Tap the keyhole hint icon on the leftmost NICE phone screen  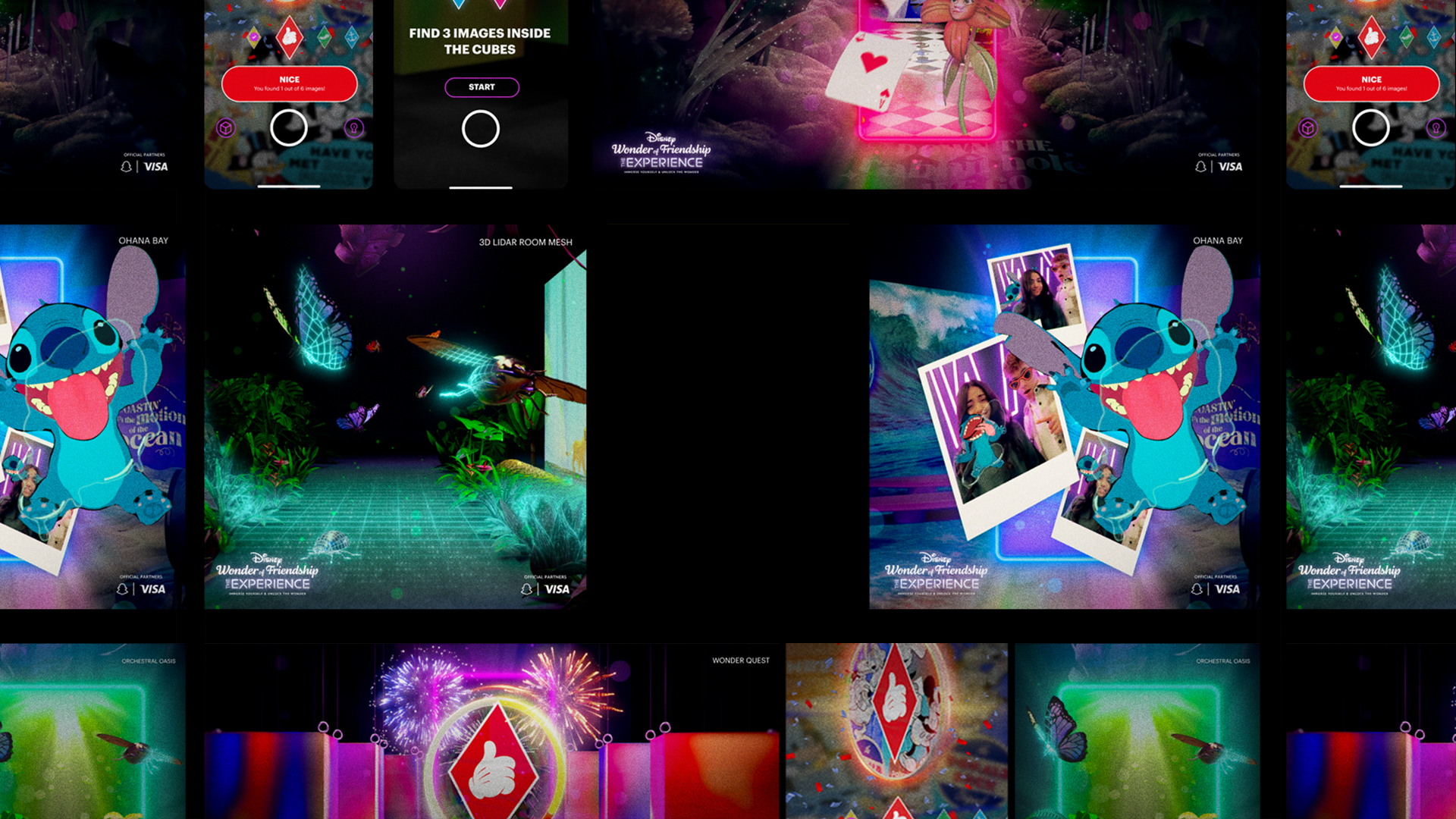tap(354, 128)
